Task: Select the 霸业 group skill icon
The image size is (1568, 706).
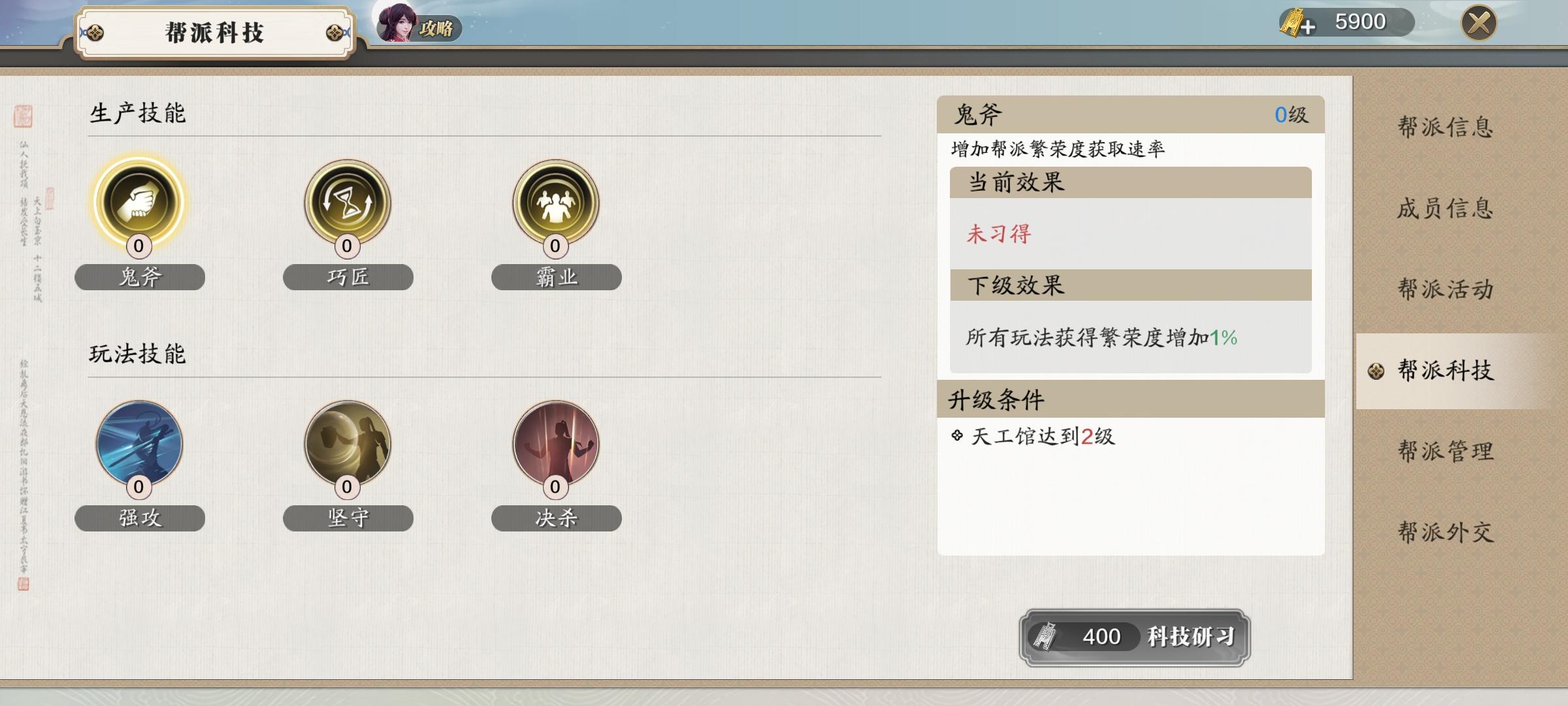Action: [x=556, y=202]
